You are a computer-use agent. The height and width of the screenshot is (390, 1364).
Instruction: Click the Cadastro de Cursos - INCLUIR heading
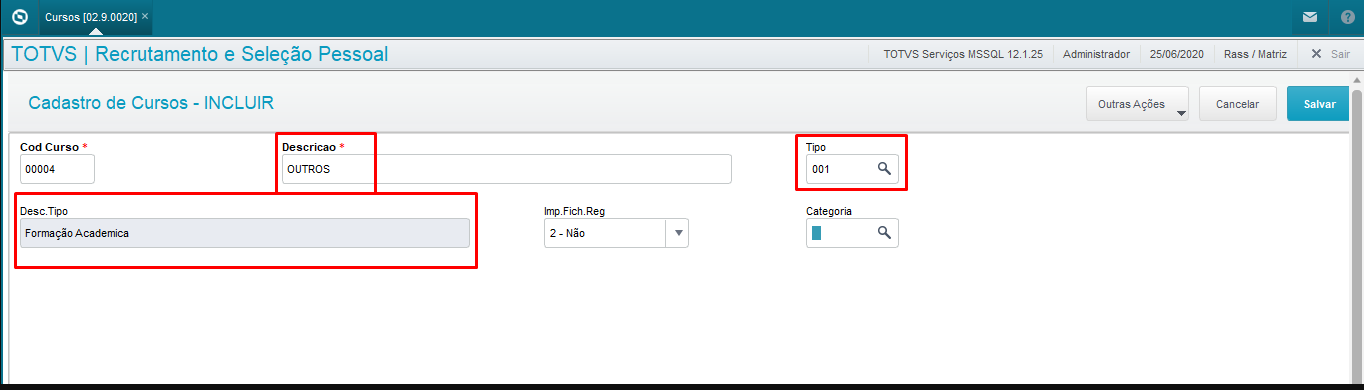click(151, 102)
